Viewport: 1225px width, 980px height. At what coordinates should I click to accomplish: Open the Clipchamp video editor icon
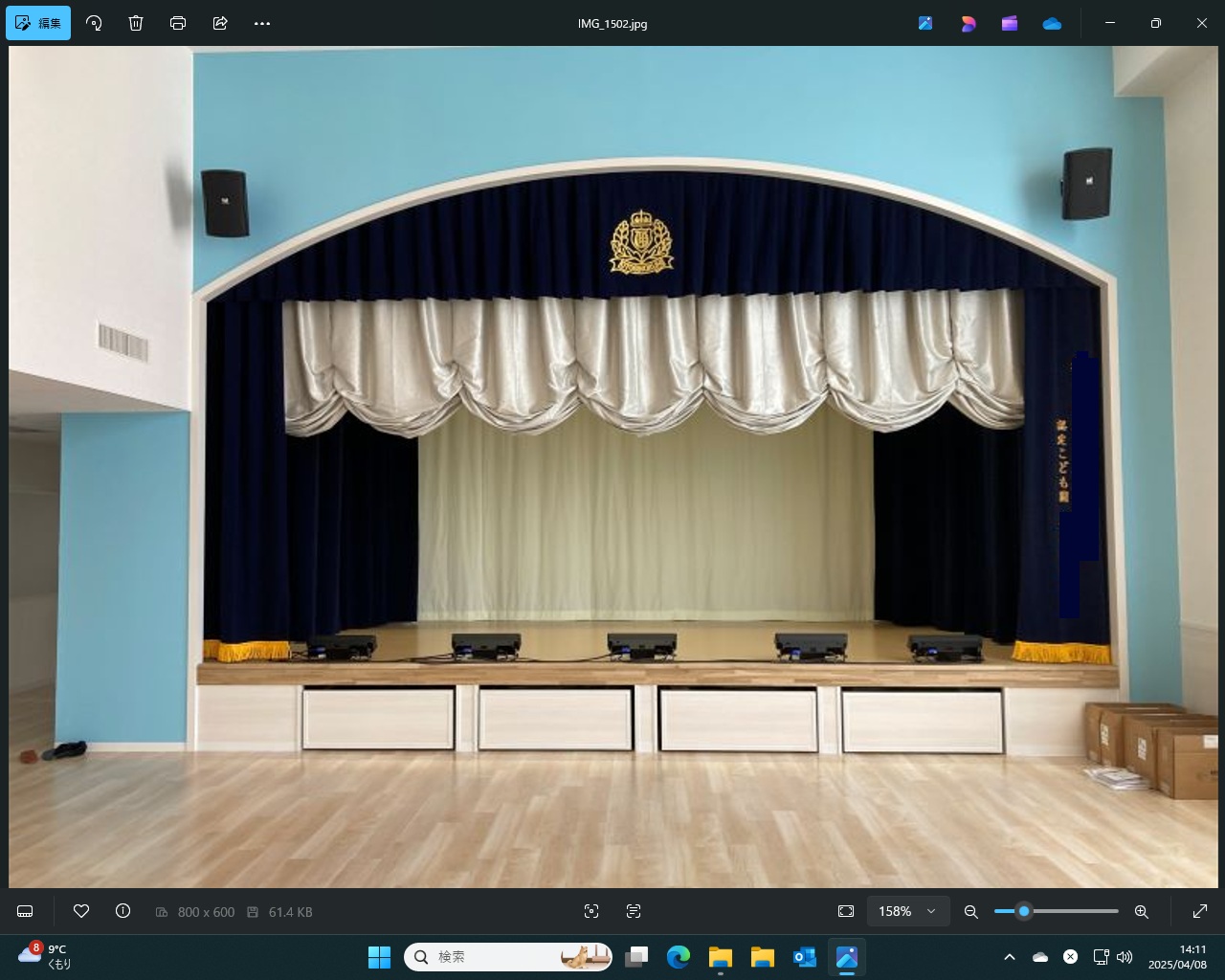pyautogui.click(x=1010, y=23)
